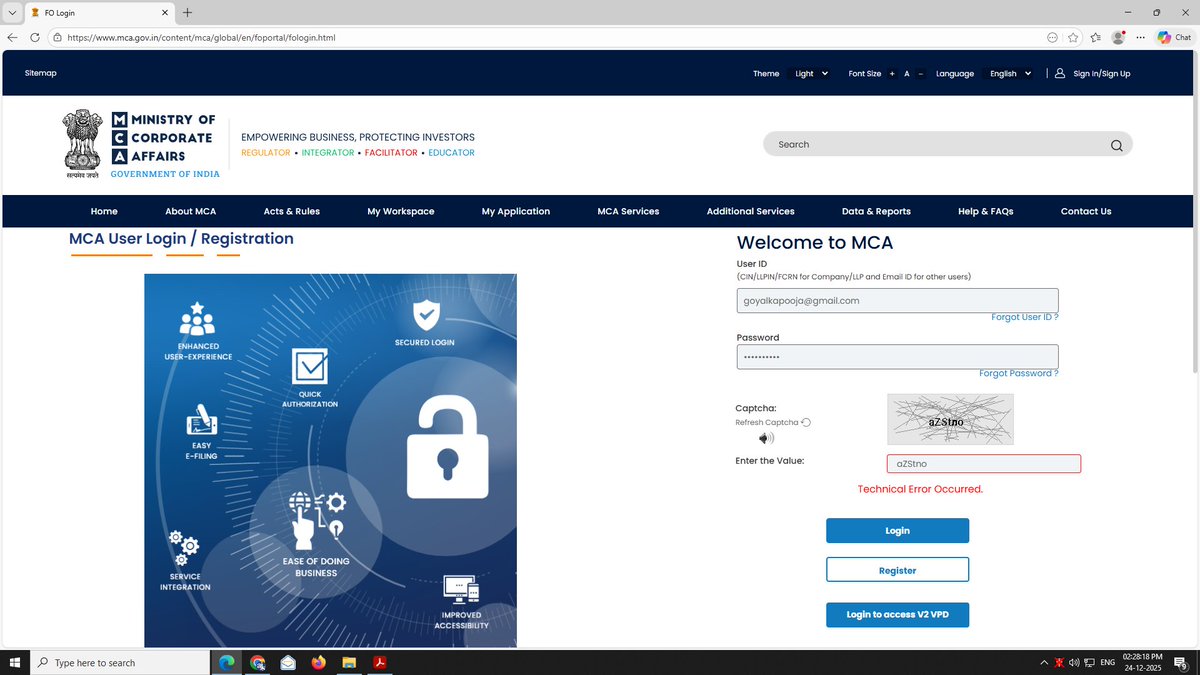The height and width of the screenshot is (675, 1200).
Task: Open the Acts & Rules menu
Action: click(292, 211)
